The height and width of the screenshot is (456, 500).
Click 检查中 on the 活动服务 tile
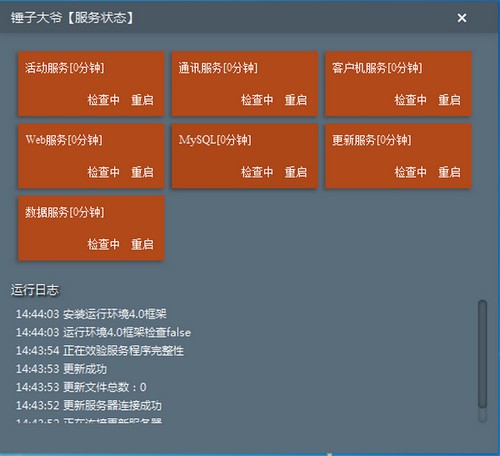click(103, 100)
